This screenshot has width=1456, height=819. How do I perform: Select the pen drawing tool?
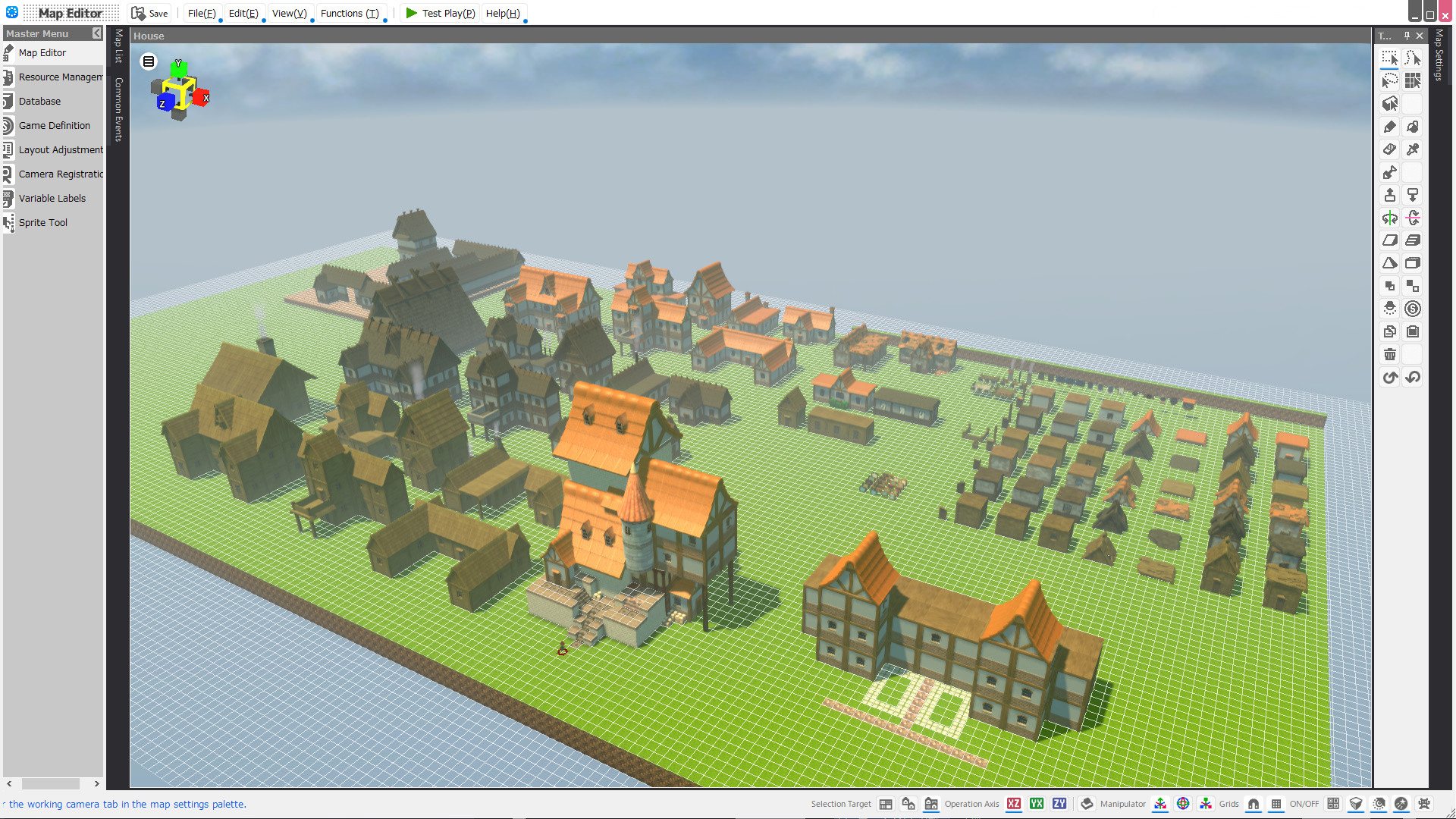1389,127
